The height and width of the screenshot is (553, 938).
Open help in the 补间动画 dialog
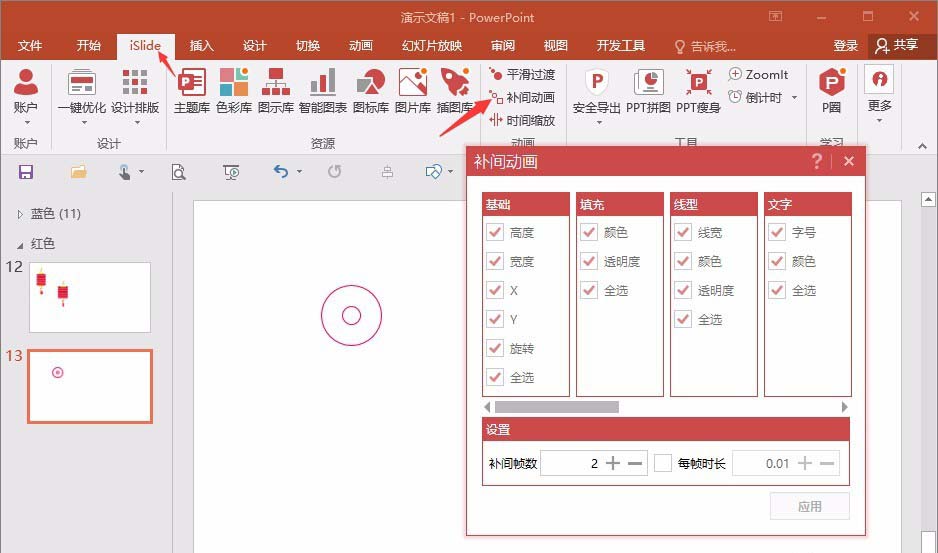coord(817,161)
